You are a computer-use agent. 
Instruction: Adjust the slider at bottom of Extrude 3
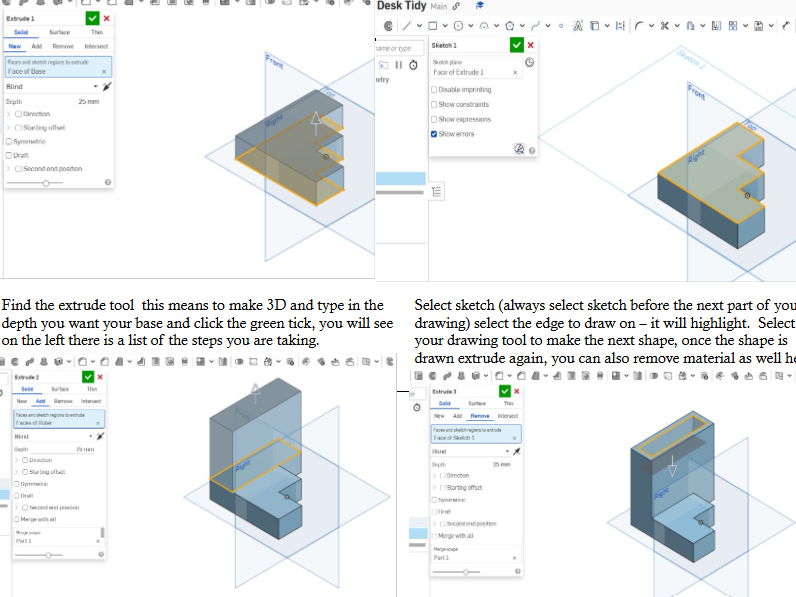click(x=466, y=572)
